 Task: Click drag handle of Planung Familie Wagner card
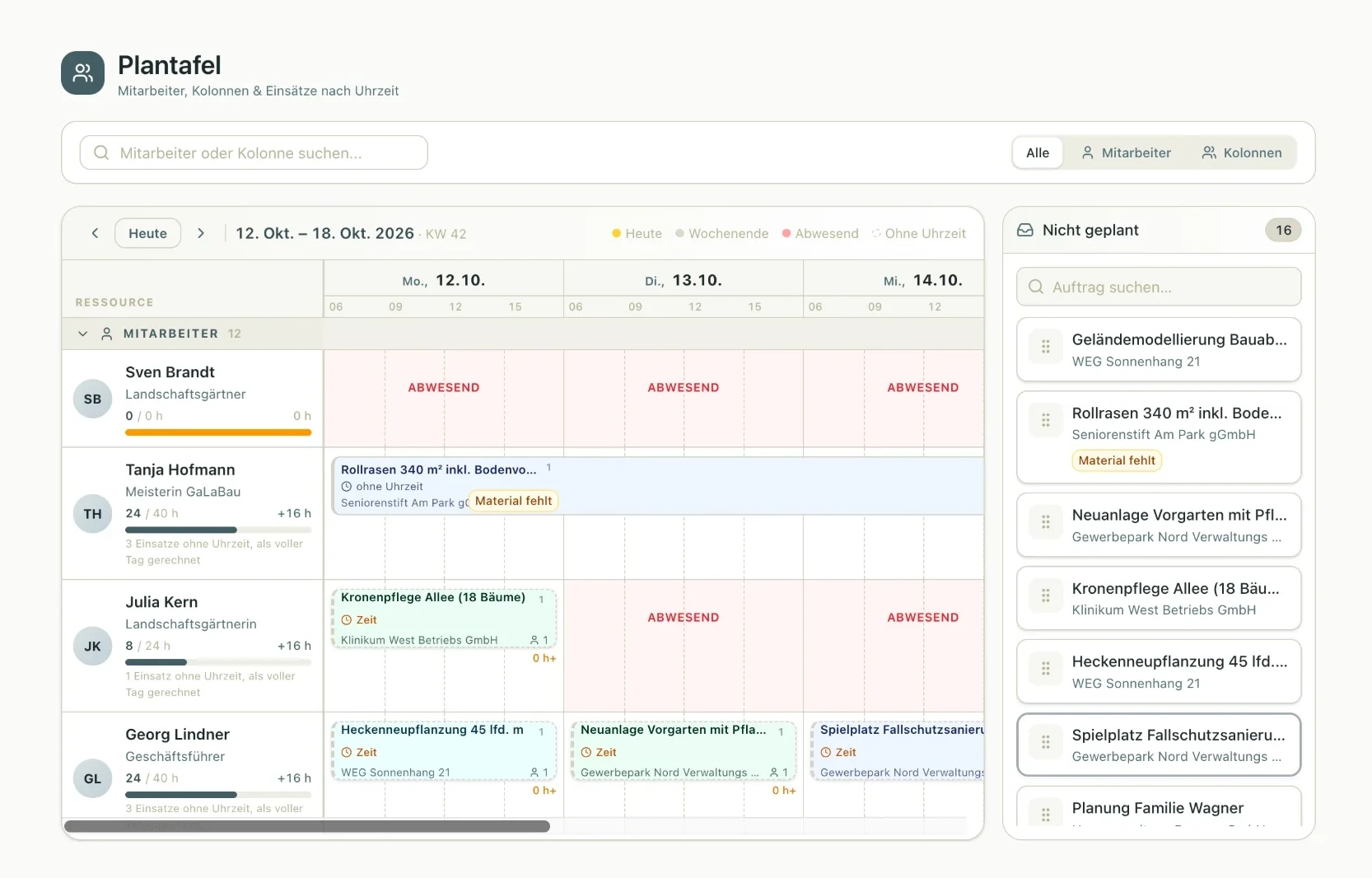tap(1045, 814)
